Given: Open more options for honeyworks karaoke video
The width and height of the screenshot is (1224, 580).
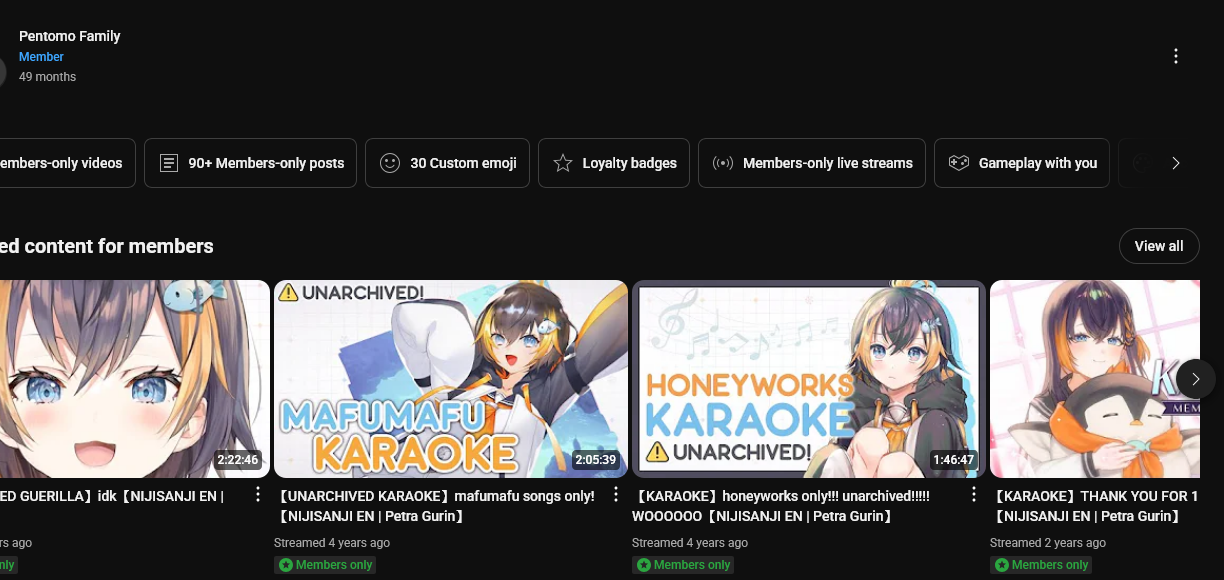Looking at the screenshot, I should 974,495.
